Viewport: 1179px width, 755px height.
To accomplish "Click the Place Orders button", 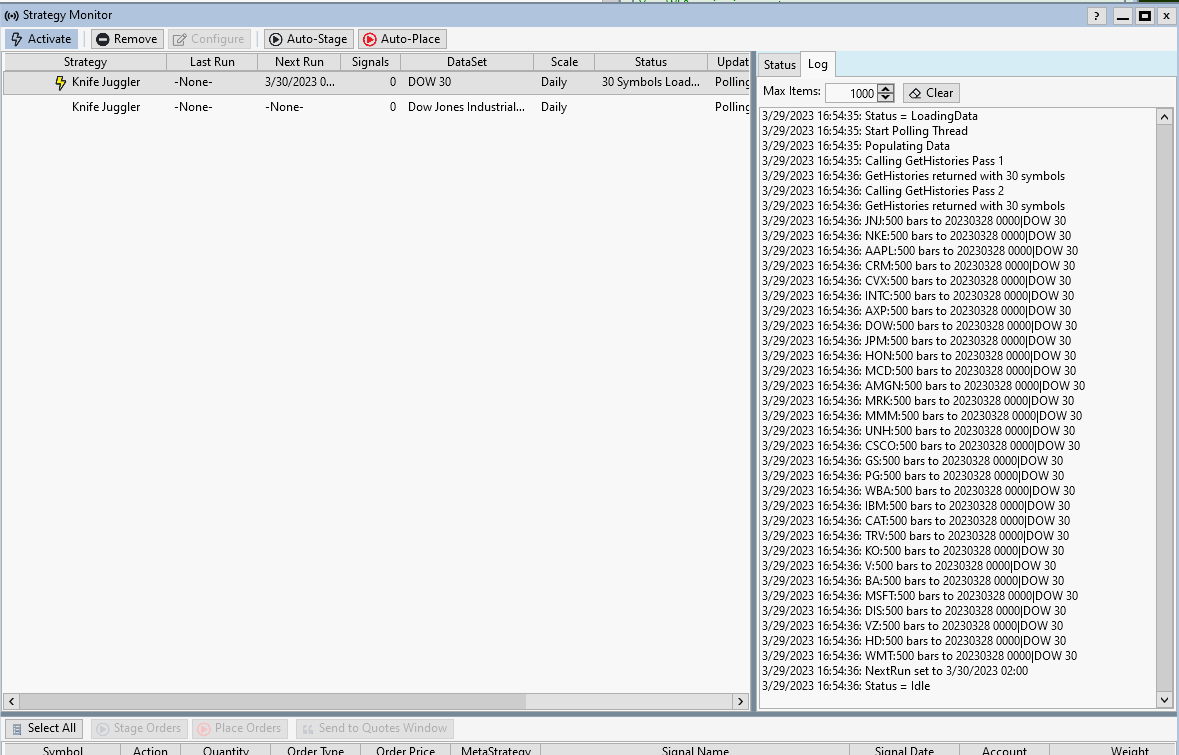I will click(x=239, y=728).
